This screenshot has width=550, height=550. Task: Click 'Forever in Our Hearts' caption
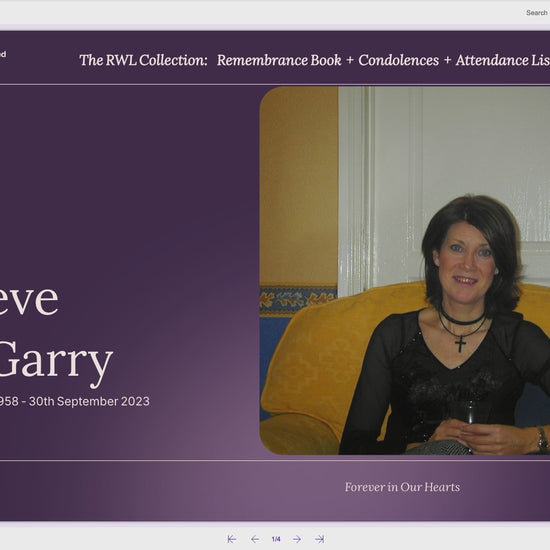(x=402, y=487)
